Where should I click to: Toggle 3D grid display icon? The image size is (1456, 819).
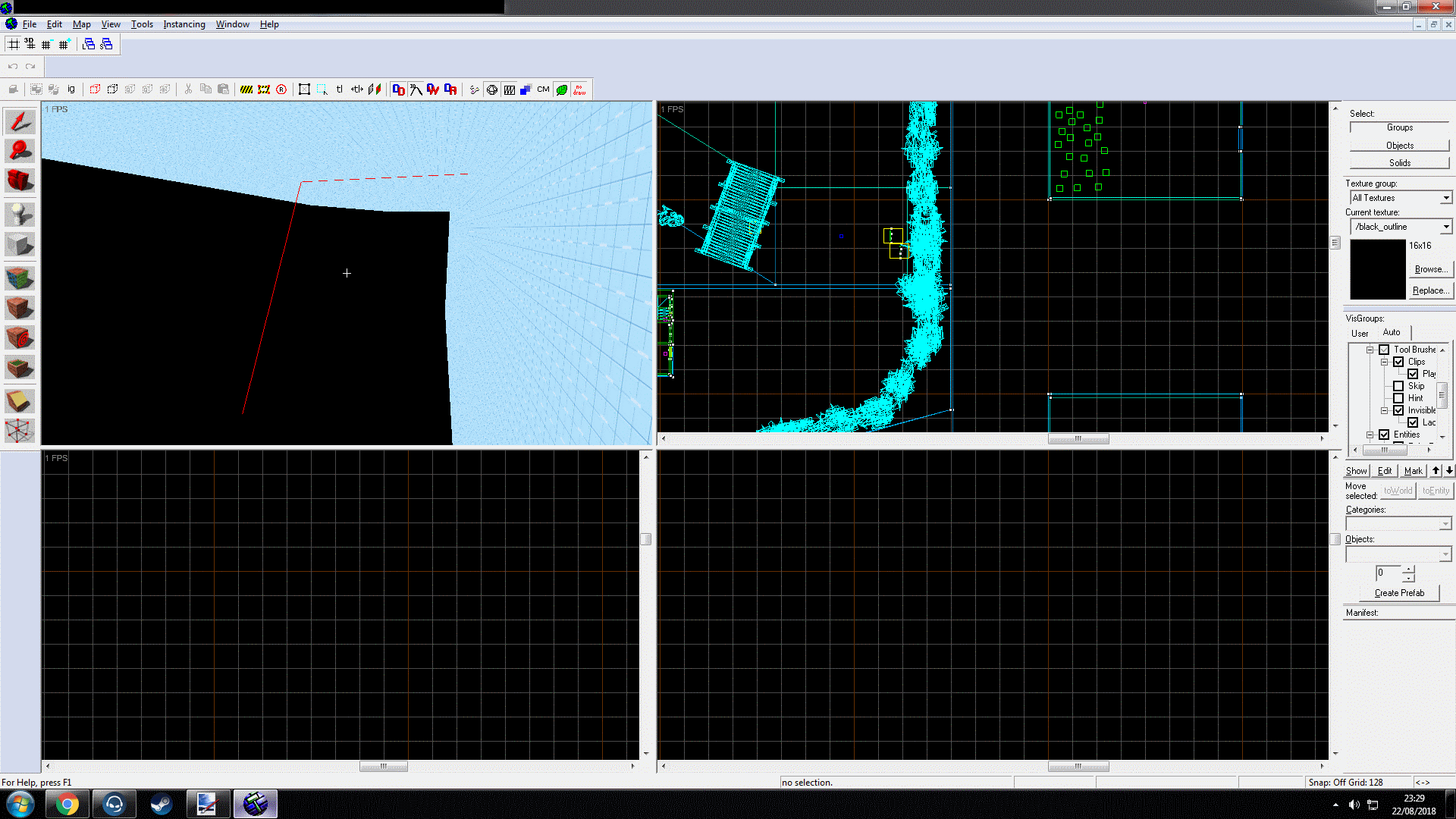point(30,44)
